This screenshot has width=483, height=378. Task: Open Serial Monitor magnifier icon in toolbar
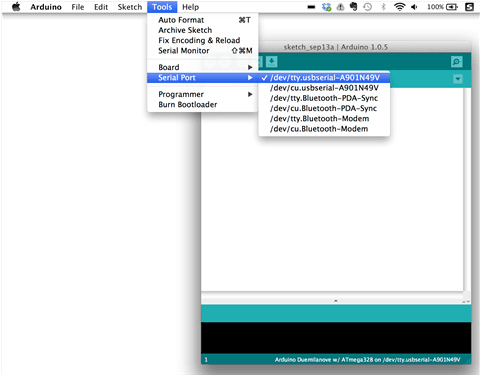456,62
